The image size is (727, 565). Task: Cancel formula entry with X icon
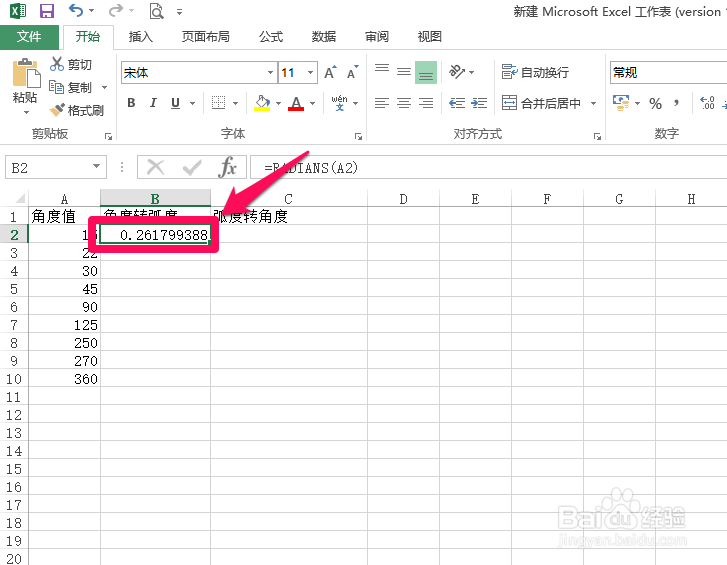[x=155, y=167]
